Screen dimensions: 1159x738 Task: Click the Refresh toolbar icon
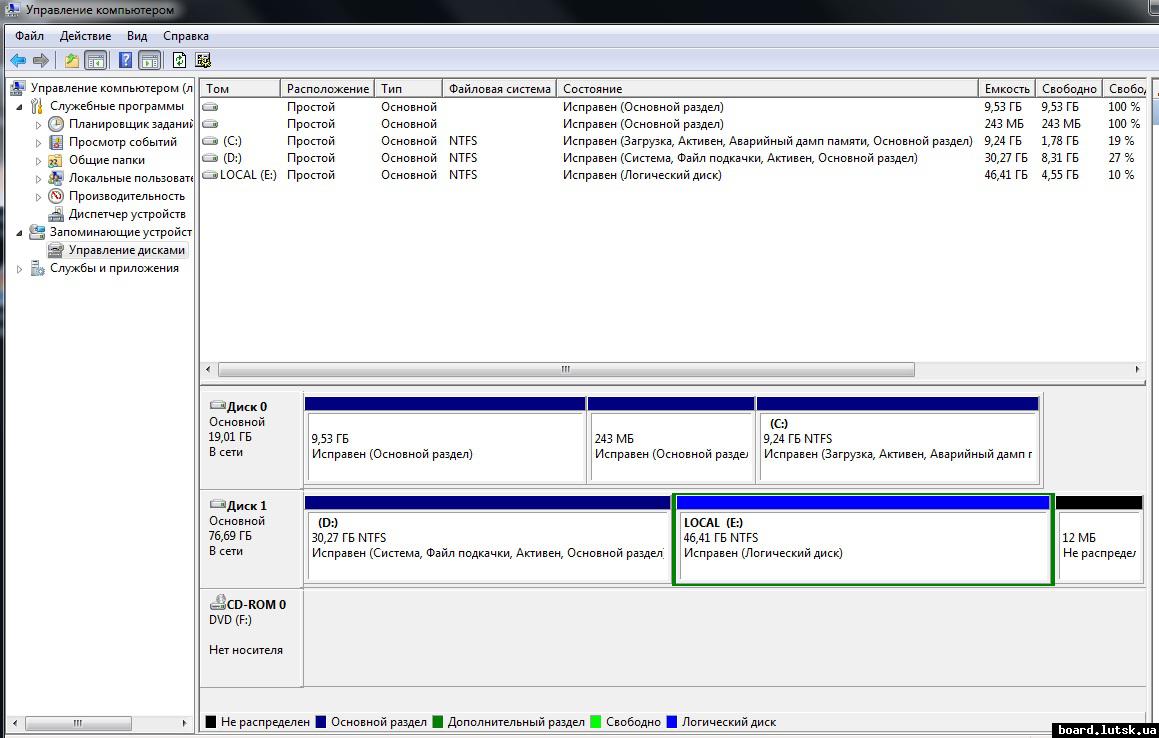[179, 60]
